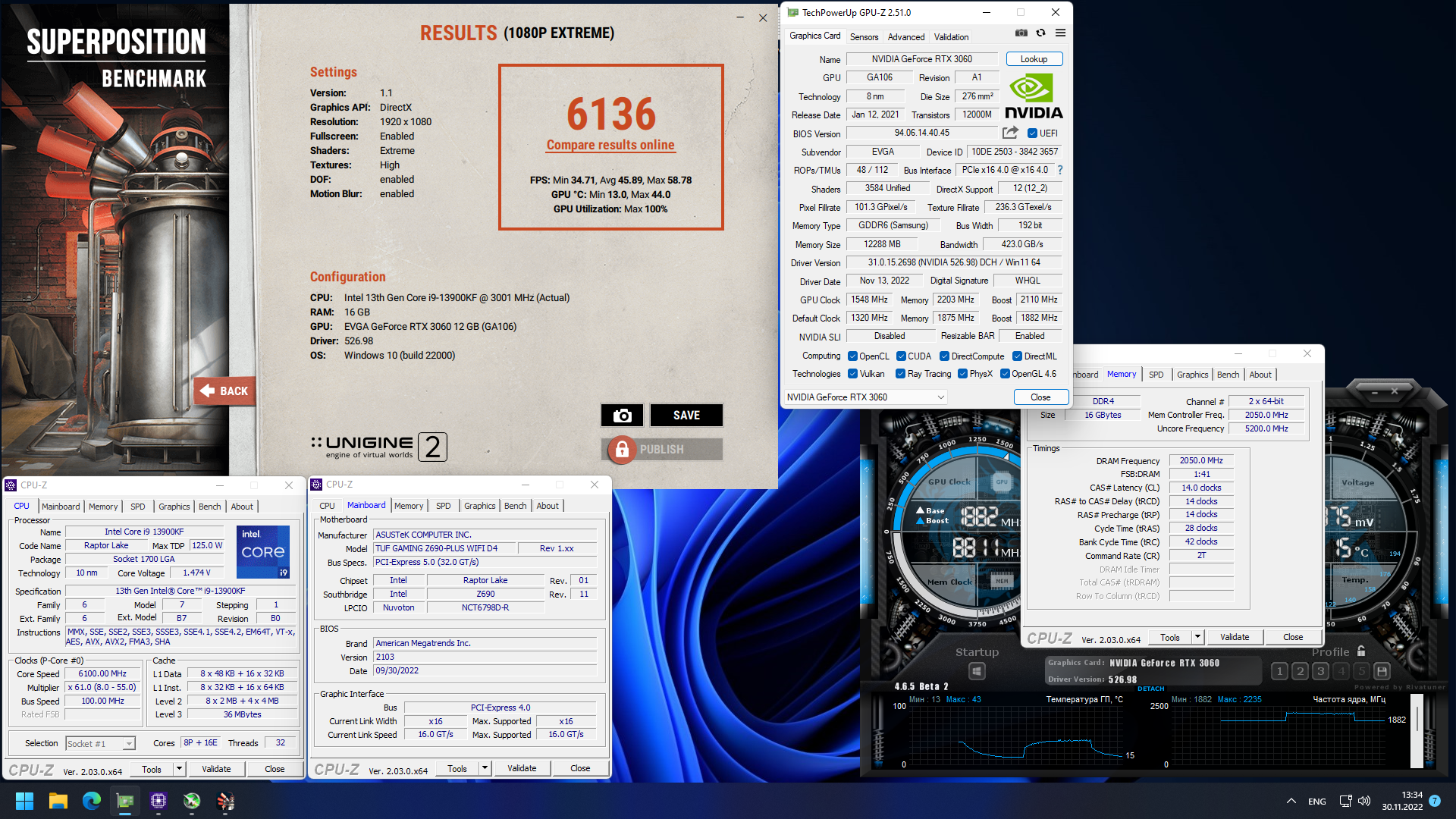Click notification badge in system tray
The height and width of the screenshot is (819, 1456).
click(1435, 801)
